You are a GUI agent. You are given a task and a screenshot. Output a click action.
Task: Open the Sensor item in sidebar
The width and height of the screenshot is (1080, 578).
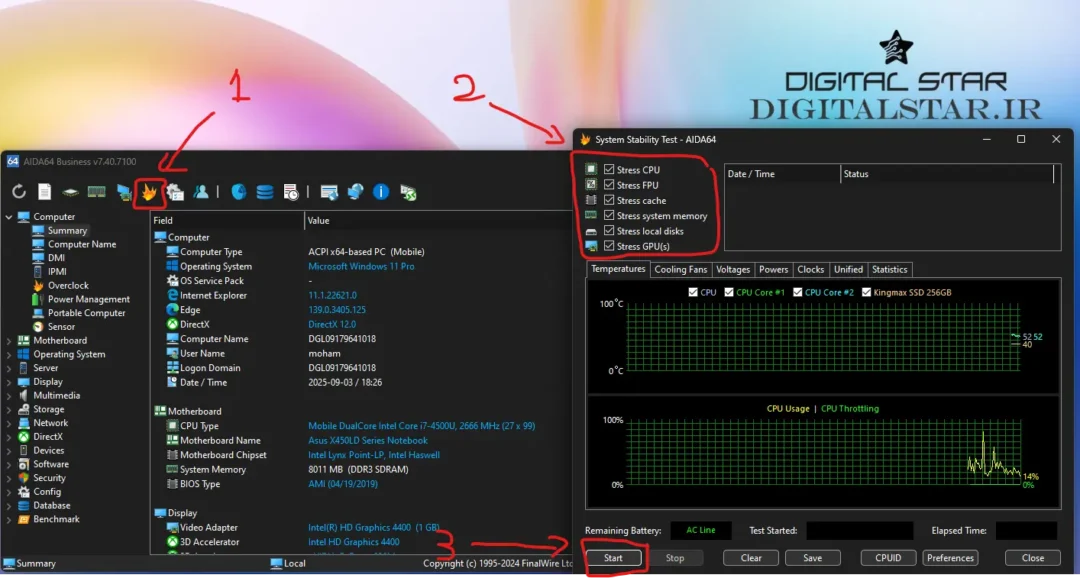[x=61, y=327]
